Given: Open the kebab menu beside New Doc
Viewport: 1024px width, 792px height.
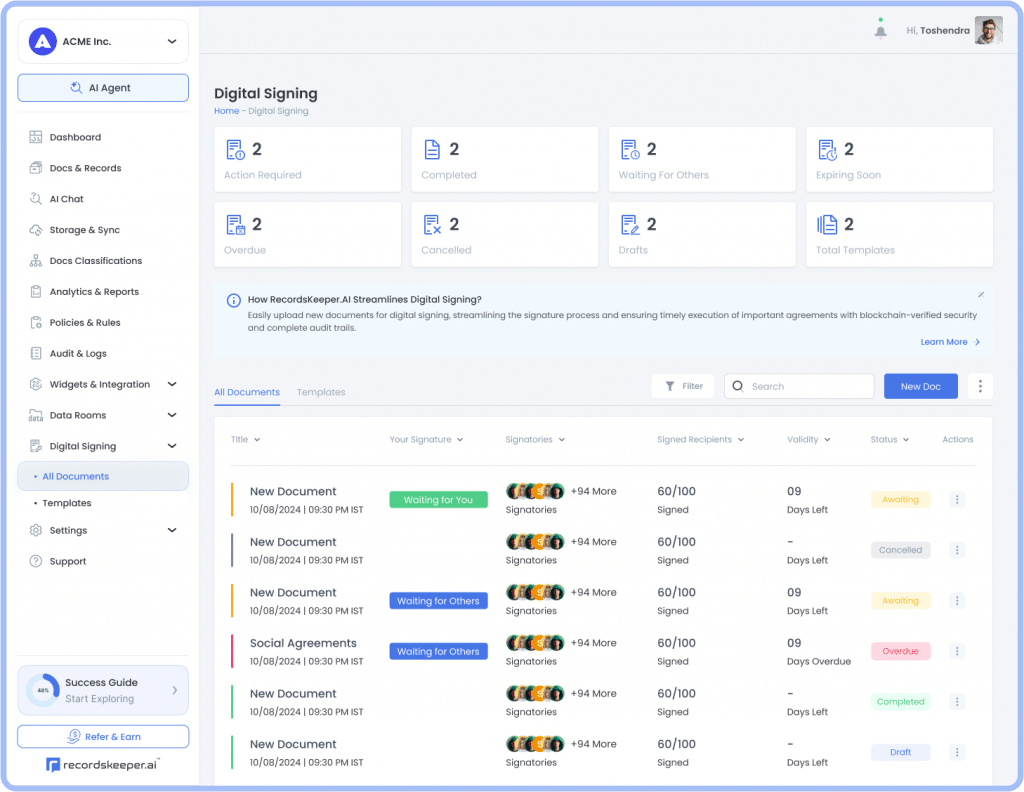Looking at the screenshot, I should pyautogui.click(x=980, y=385).
